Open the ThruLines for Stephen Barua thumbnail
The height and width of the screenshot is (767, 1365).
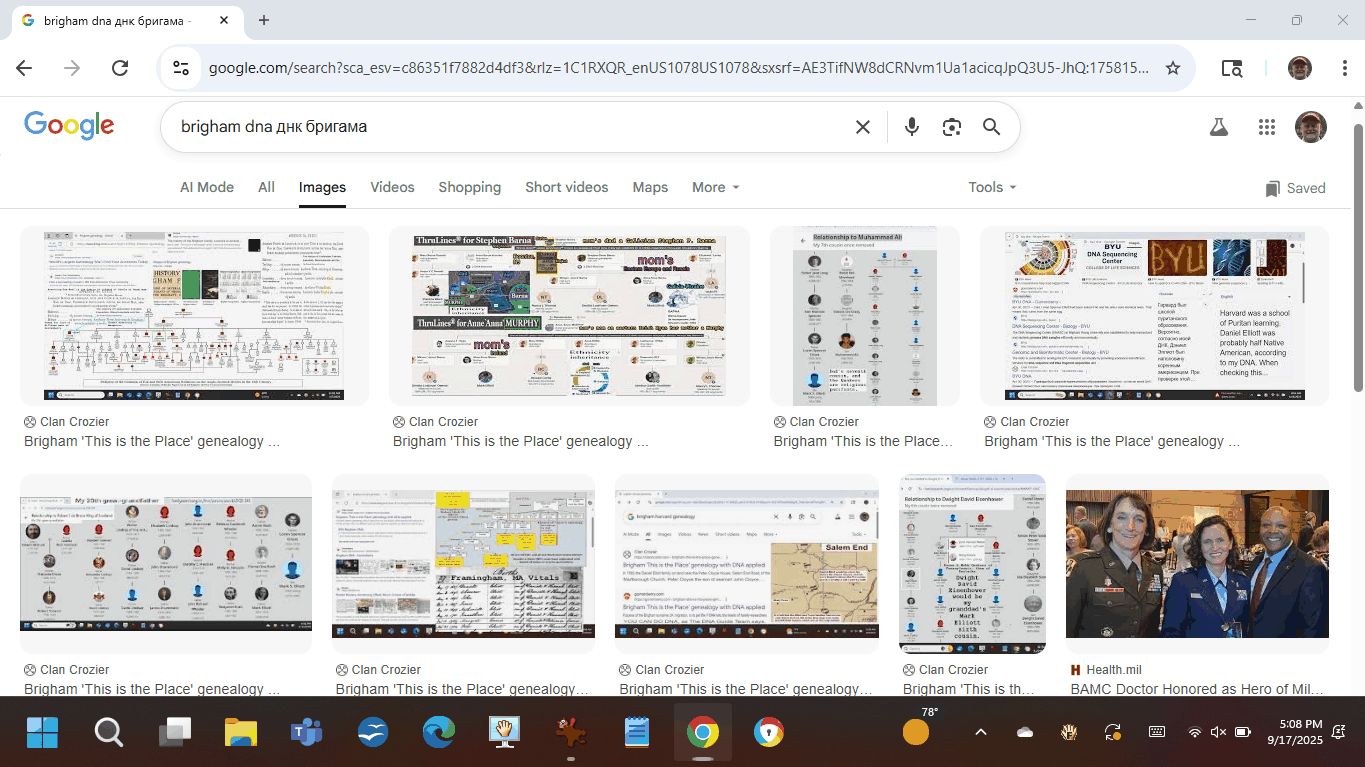569,316
